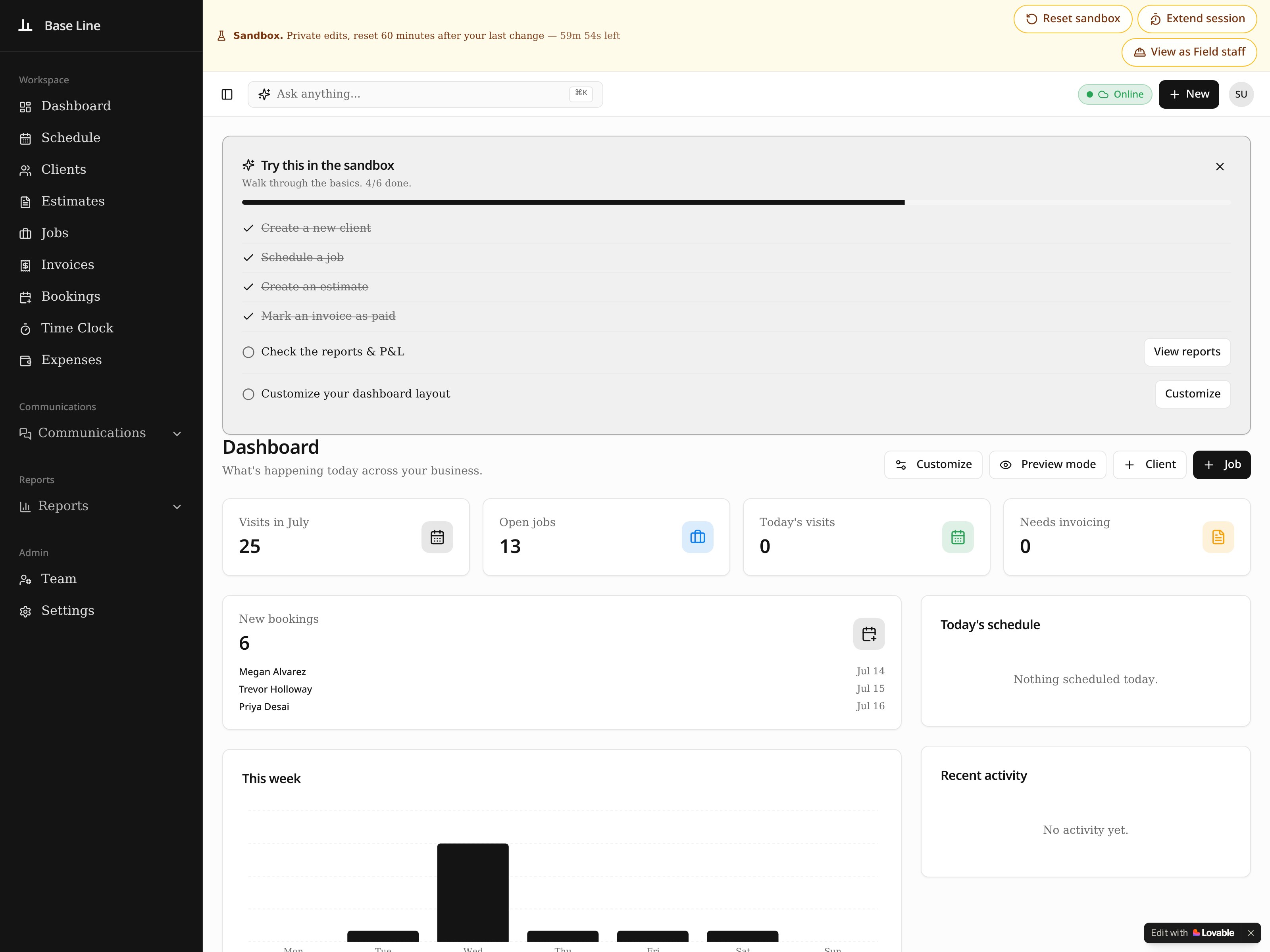The width and height of the screenshot is (1270, 952).
Task: Click the Reset sandbox button
Action: pos(1072,19)
